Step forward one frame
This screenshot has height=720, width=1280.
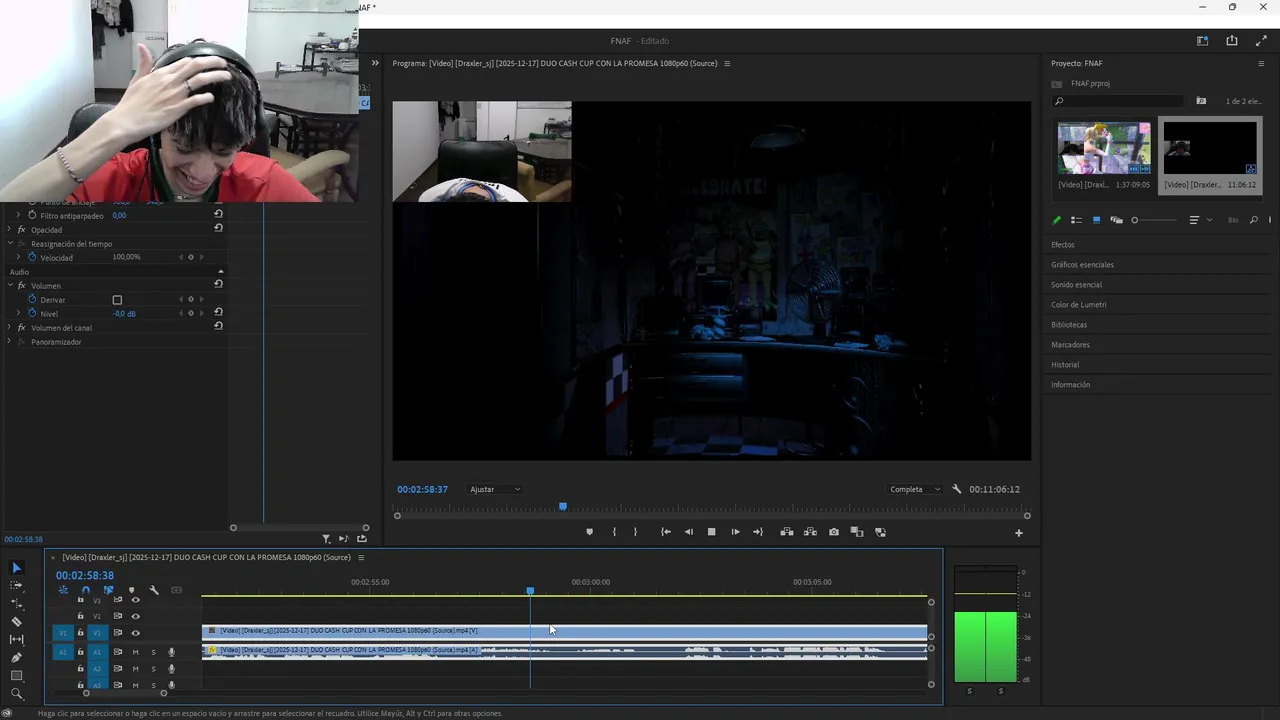735,532
